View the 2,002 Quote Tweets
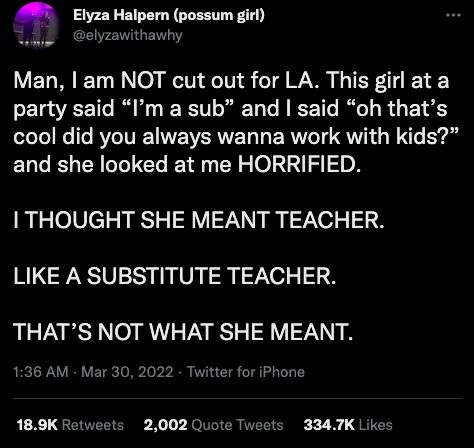The height and width of the screenshot is (448, 474). coord(213,425)
